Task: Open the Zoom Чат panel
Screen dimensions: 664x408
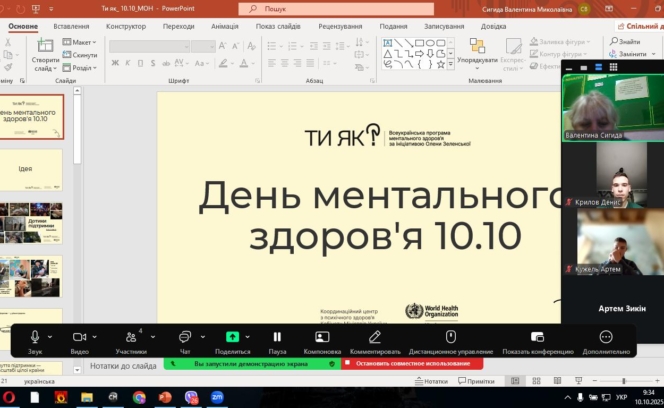Action: click(x=184, y=338)
